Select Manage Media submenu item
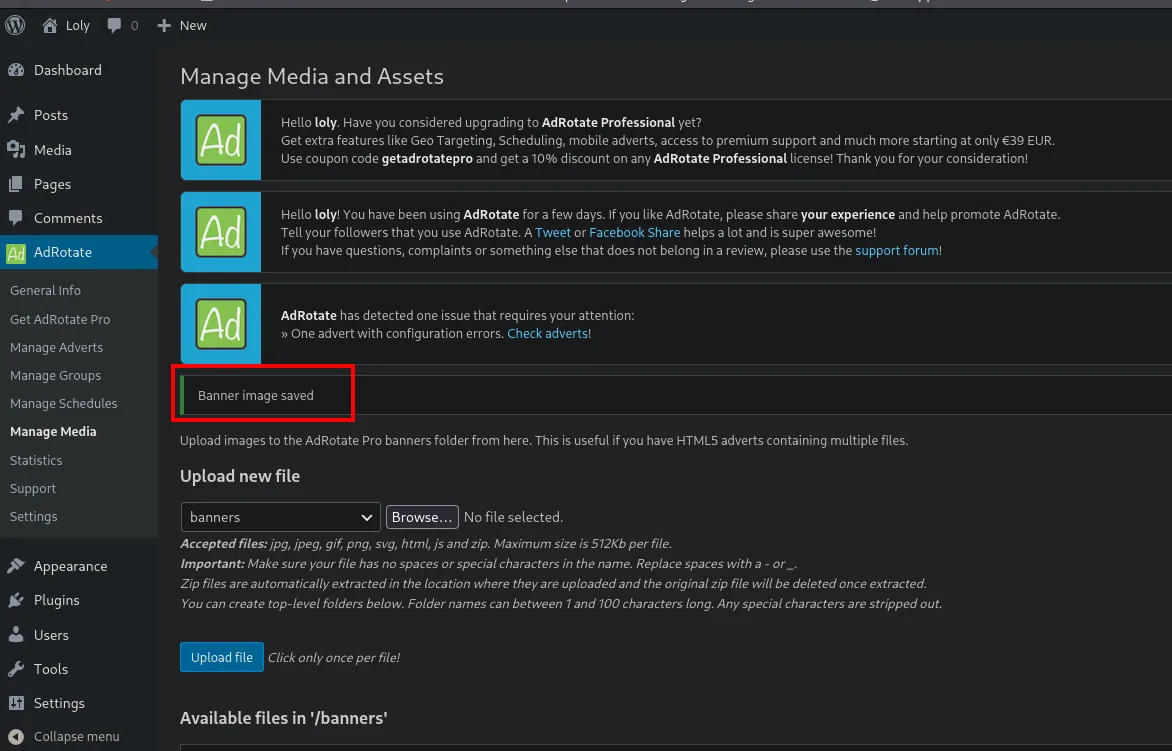This screenshot has width=1172, height=751. click(53, 431)
